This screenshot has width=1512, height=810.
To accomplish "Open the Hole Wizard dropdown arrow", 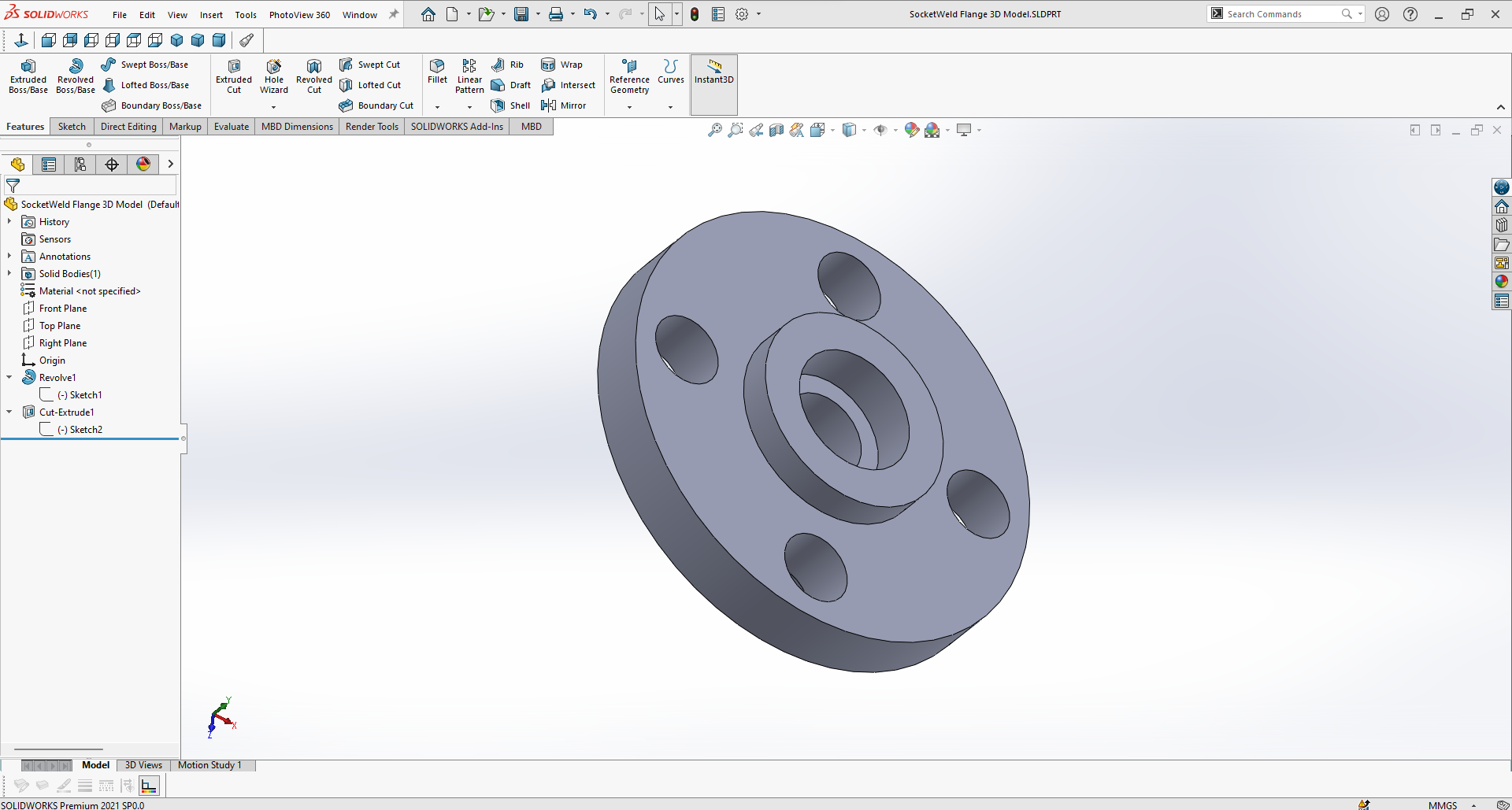I will pyautogui.click(x=274, y=107).
